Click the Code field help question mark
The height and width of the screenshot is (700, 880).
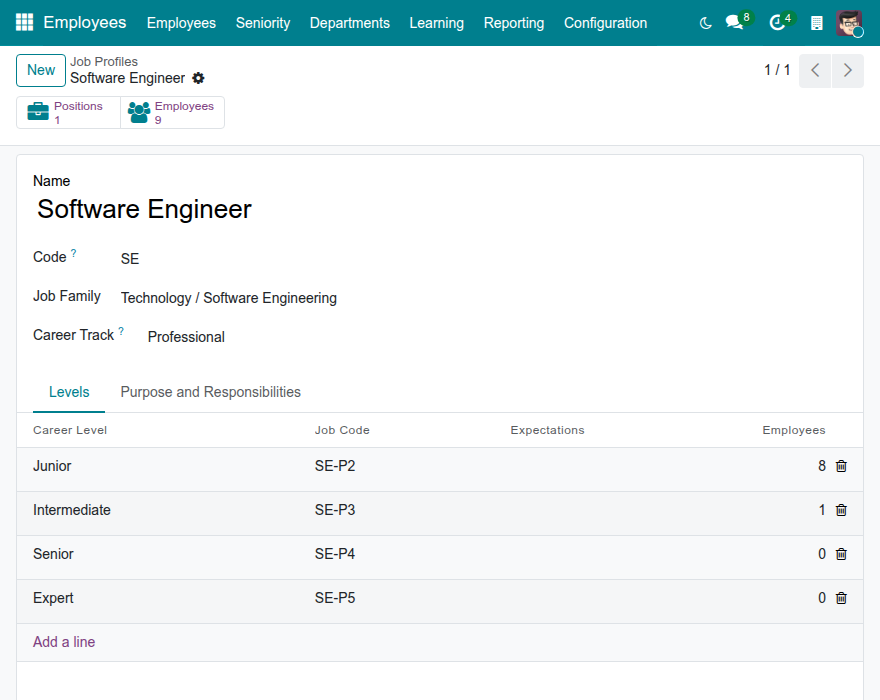pos(74,253)
